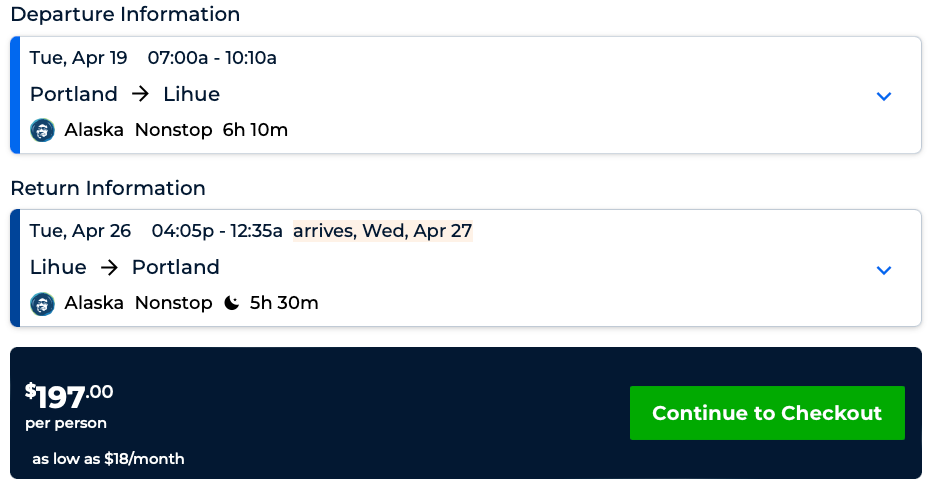Click the Alaska logo on the return flight
Image resolution: width=928 pixels, height=482 pixels.
tap(42, 303)
